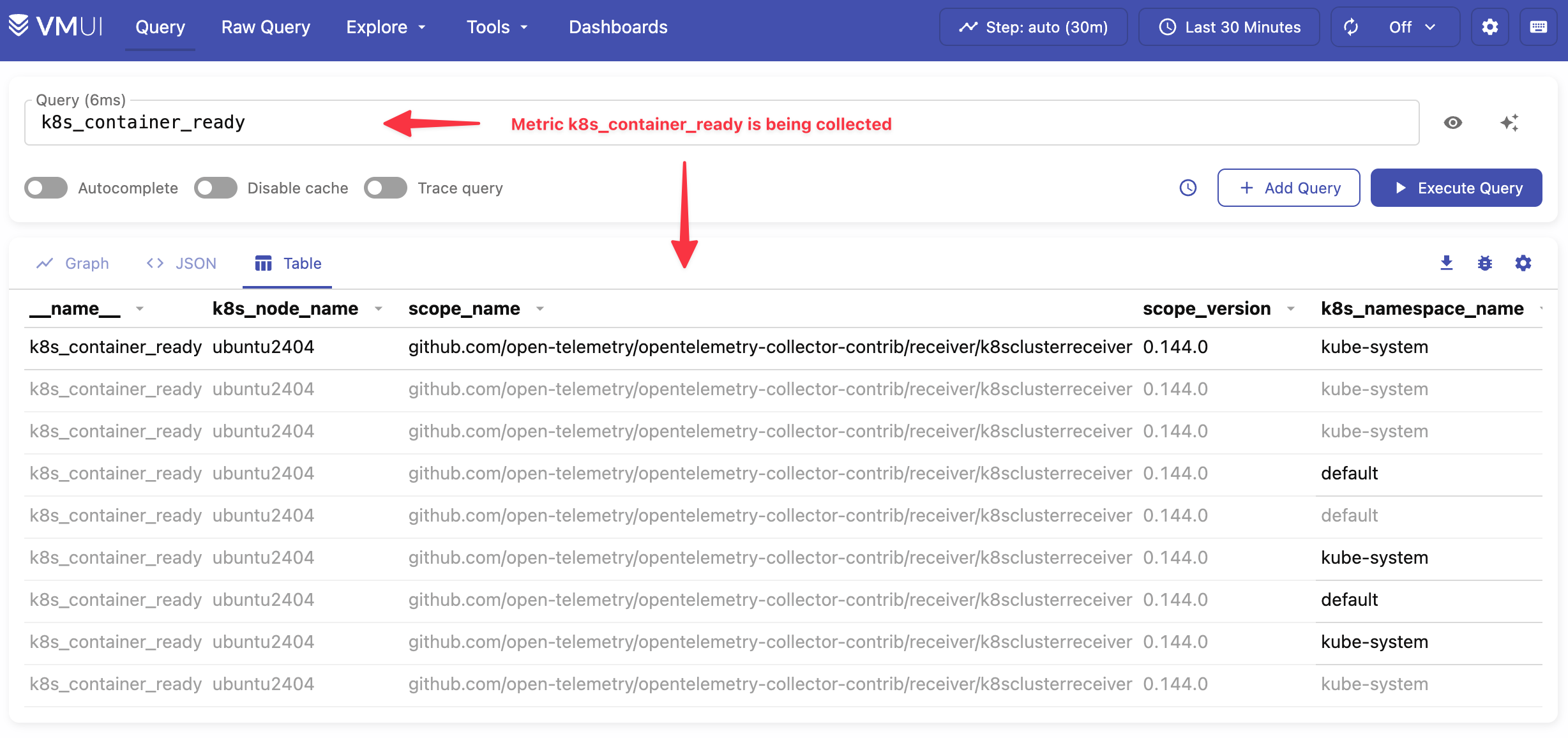The image size is (1568, 738).
Task: Open the report bug icon above the table
Action: (x=1484, y=263)
